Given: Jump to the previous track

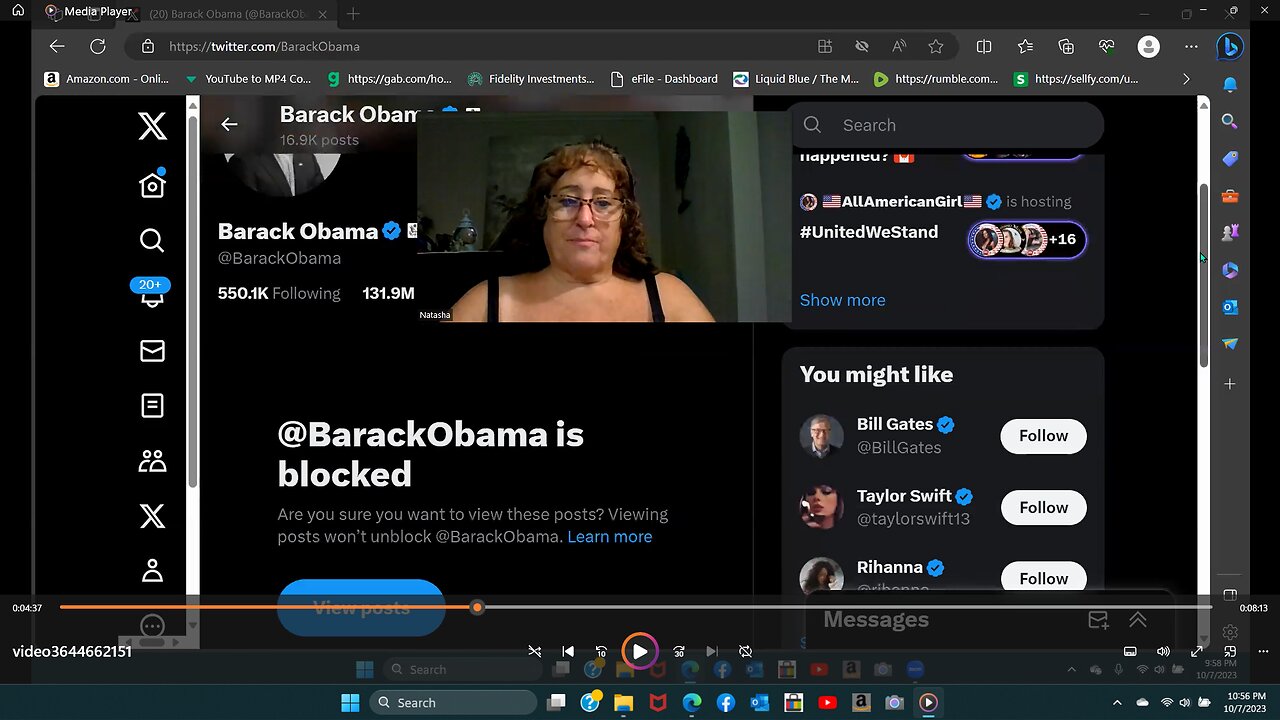Looking at the screenshot, I should [568, 651].
